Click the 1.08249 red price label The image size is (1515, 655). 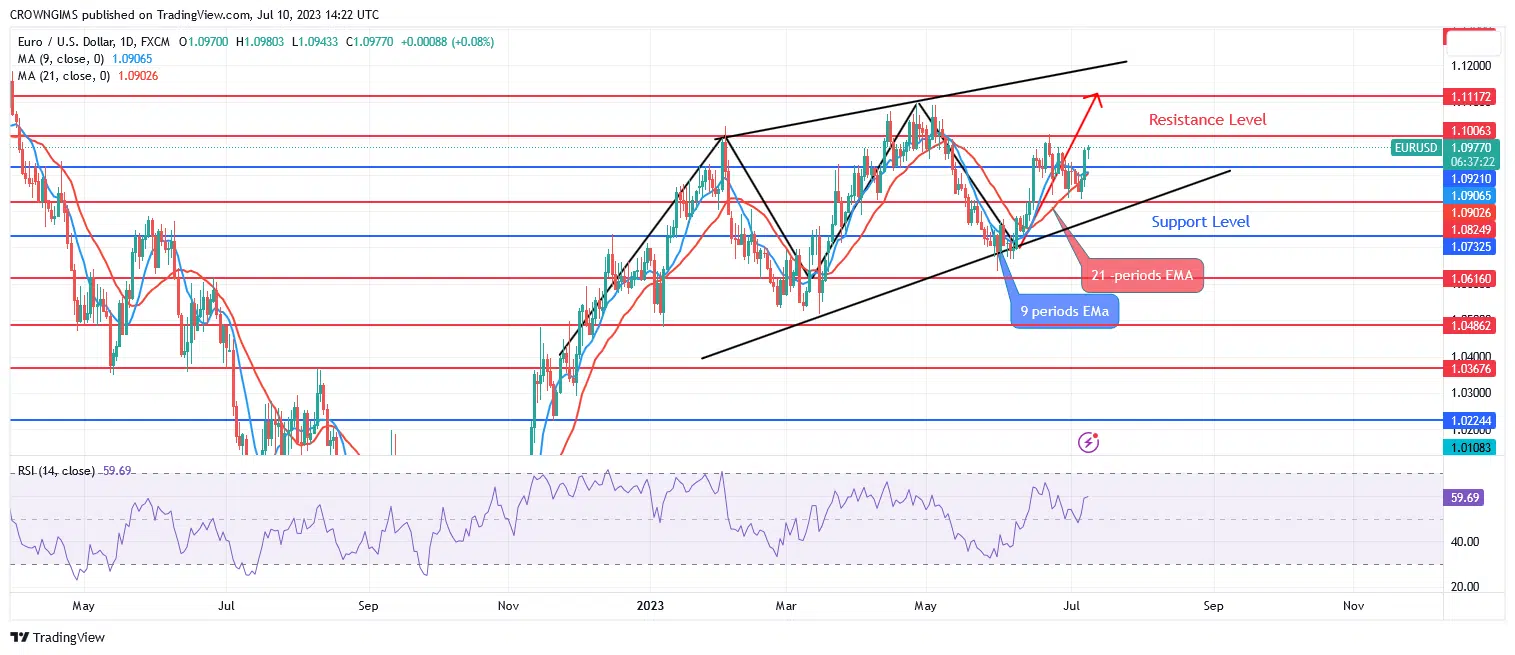coord(1471,230)
